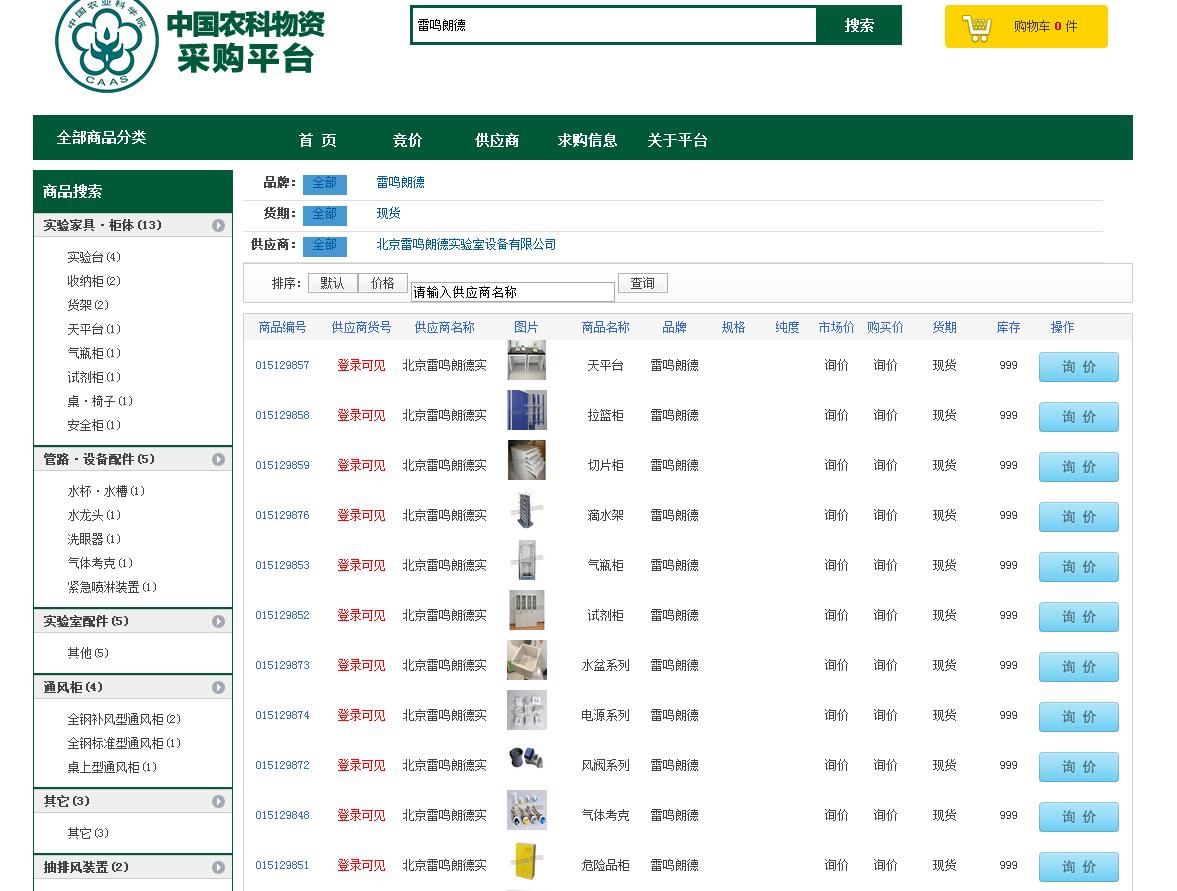Screen dimensions: 1177x891
Task: Select 全部 in 货期 filter
Action: [x=325, y=215]
